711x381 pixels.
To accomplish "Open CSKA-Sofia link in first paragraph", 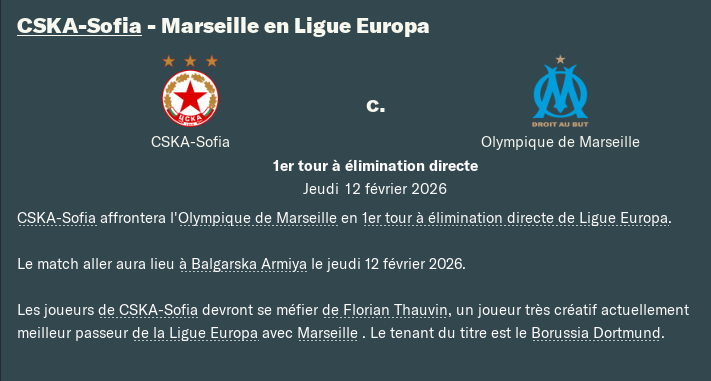I will (x=57, y=218).
